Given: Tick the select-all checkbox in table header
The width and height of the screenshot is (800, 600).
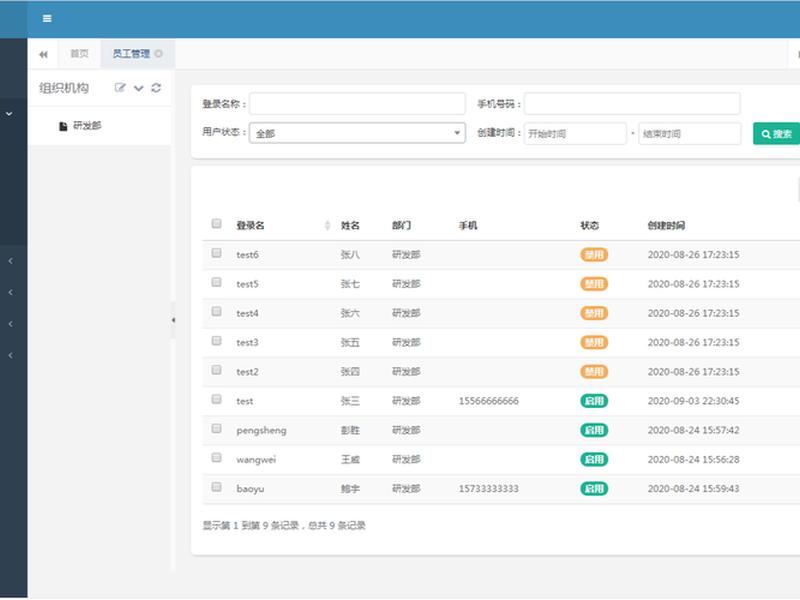Looking at the screenshot, I should 216,223.
